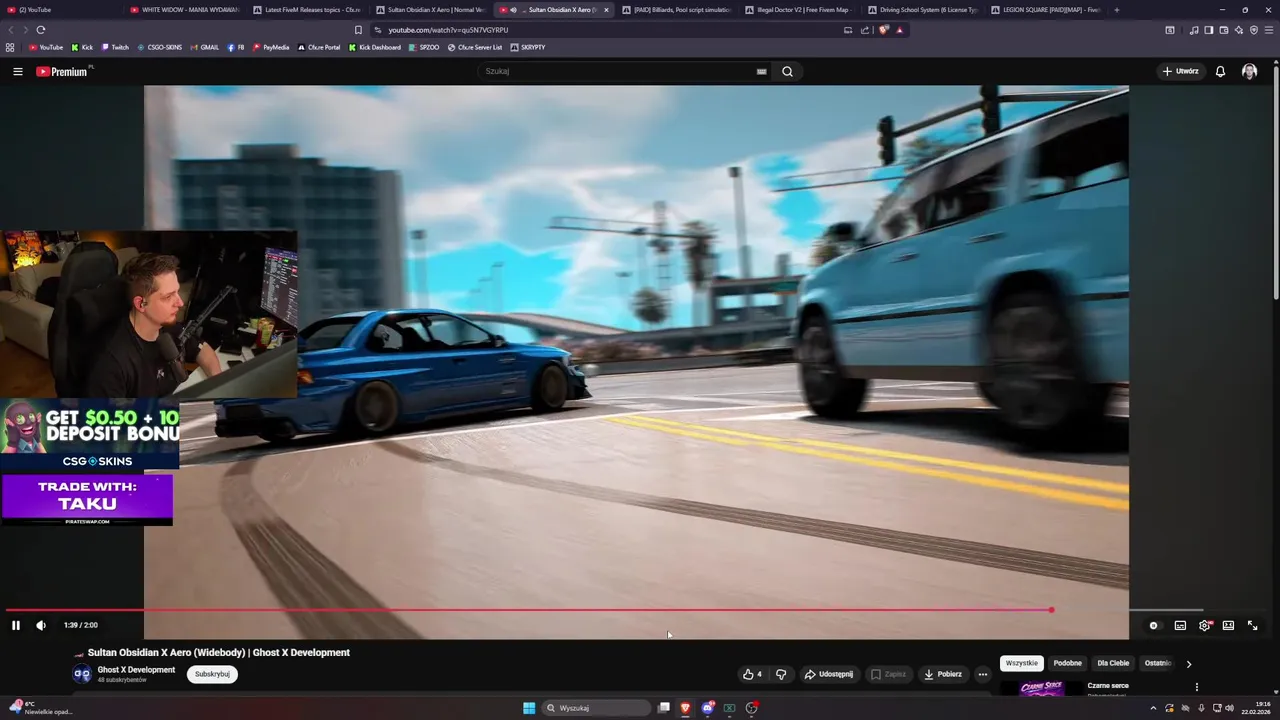
Task: Click the Utwórz create button
Action: point(1180,71)
